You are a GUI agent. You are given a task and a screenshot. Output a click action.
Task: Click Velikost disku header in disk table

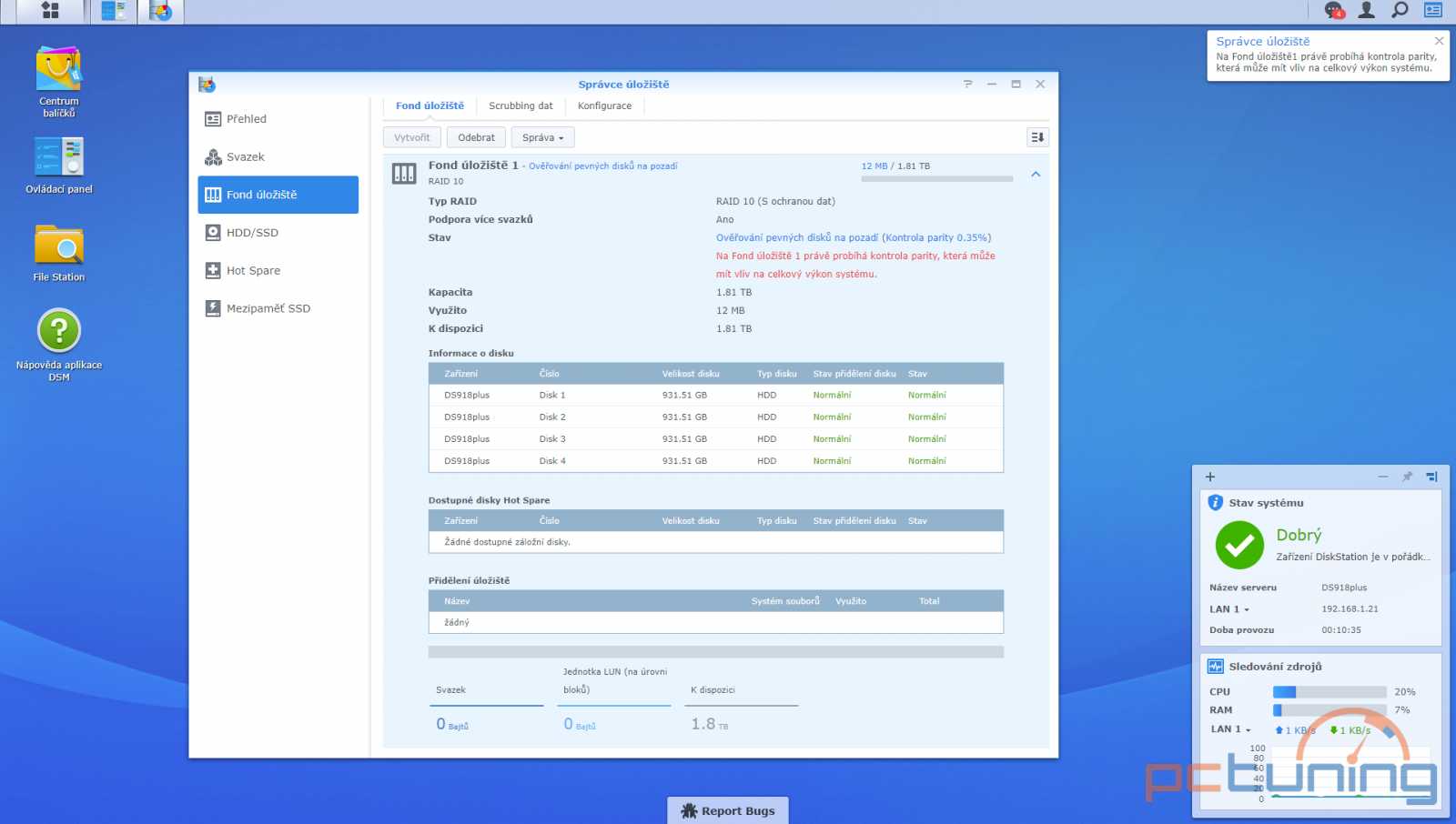pyautogui.click(x=691, y=374)
